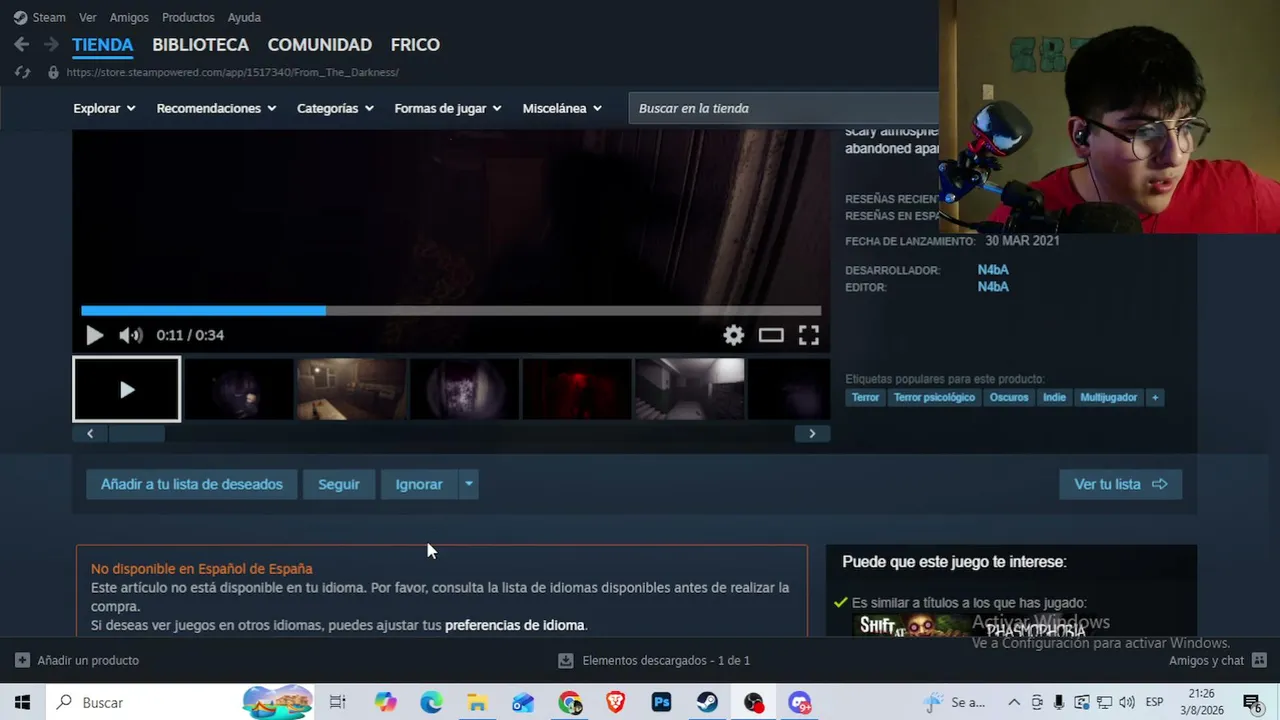Open Task View on the taskbar
Screen dimensions: 1280x720
click(x=338, y=702)
